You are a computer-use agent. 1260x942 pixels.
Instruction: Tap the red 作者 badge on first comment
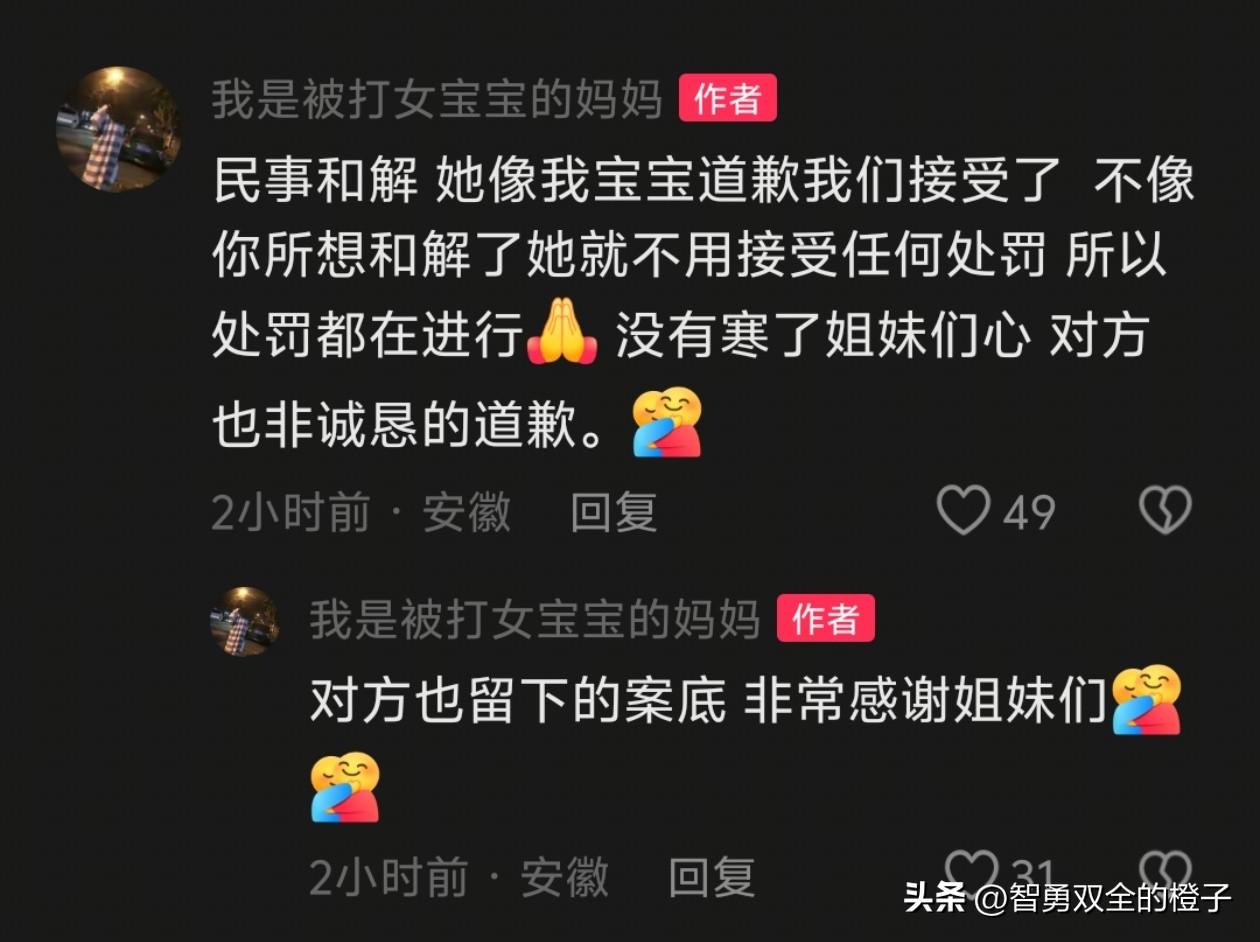click(x=728, y=99)
